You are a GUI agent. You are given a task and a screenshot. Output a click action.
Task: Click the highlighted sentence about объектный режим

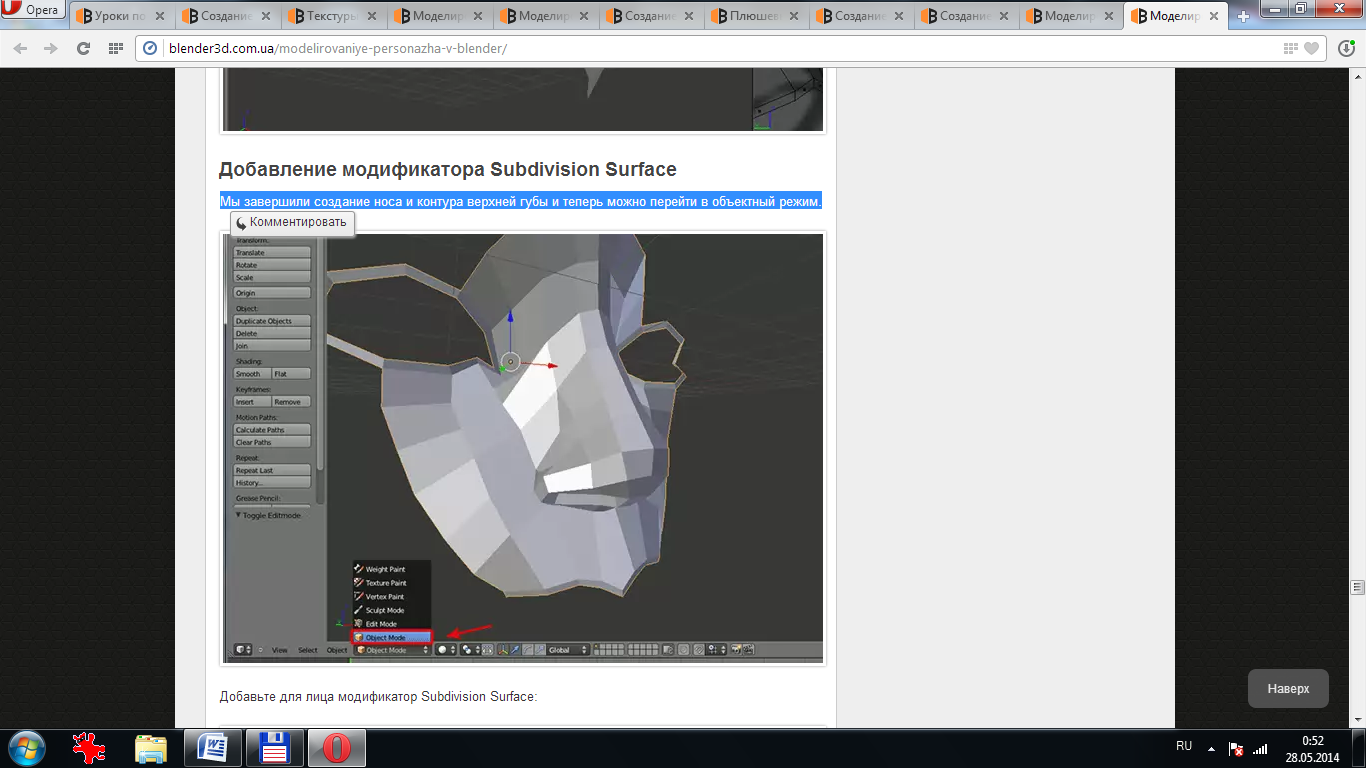521,202
